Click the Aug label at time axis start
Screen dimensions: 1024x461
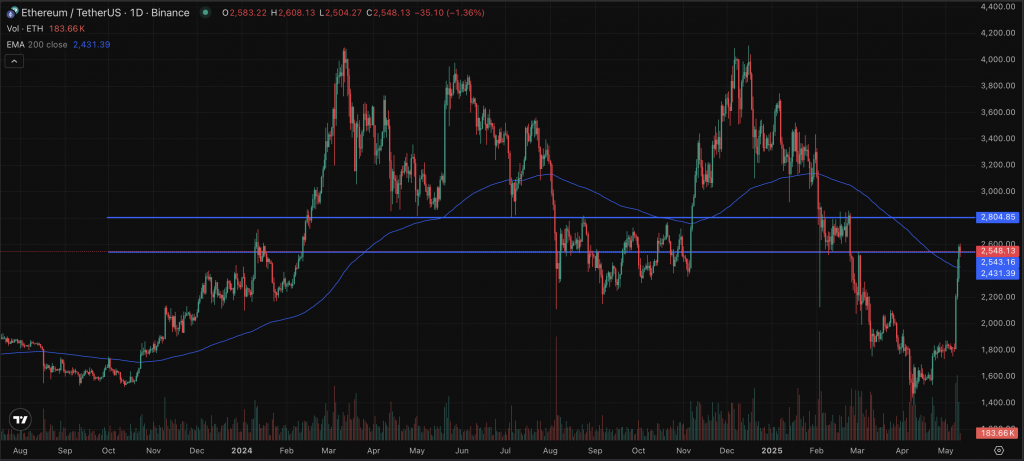click(20, 451)
